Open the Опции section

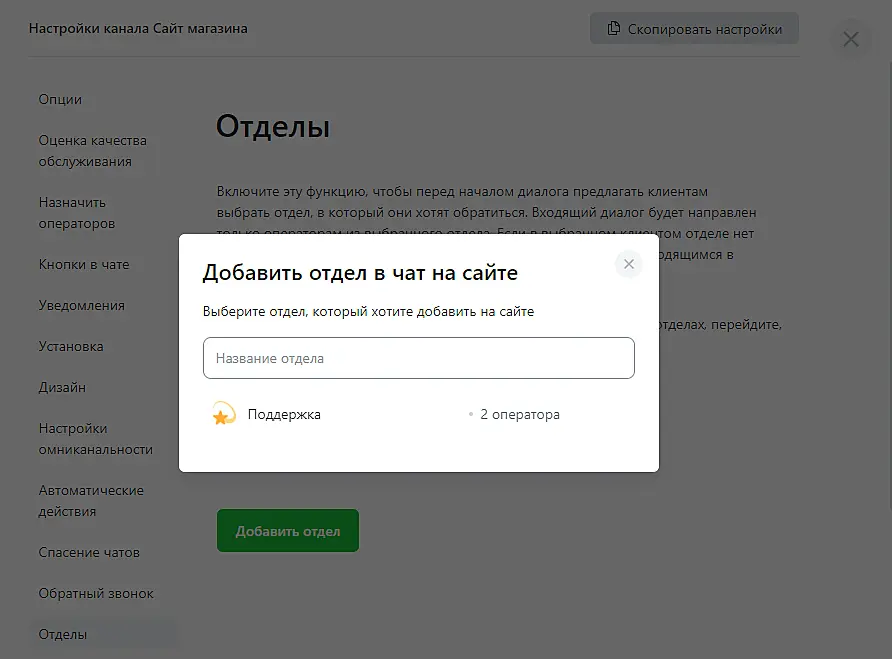pos(60,99)
